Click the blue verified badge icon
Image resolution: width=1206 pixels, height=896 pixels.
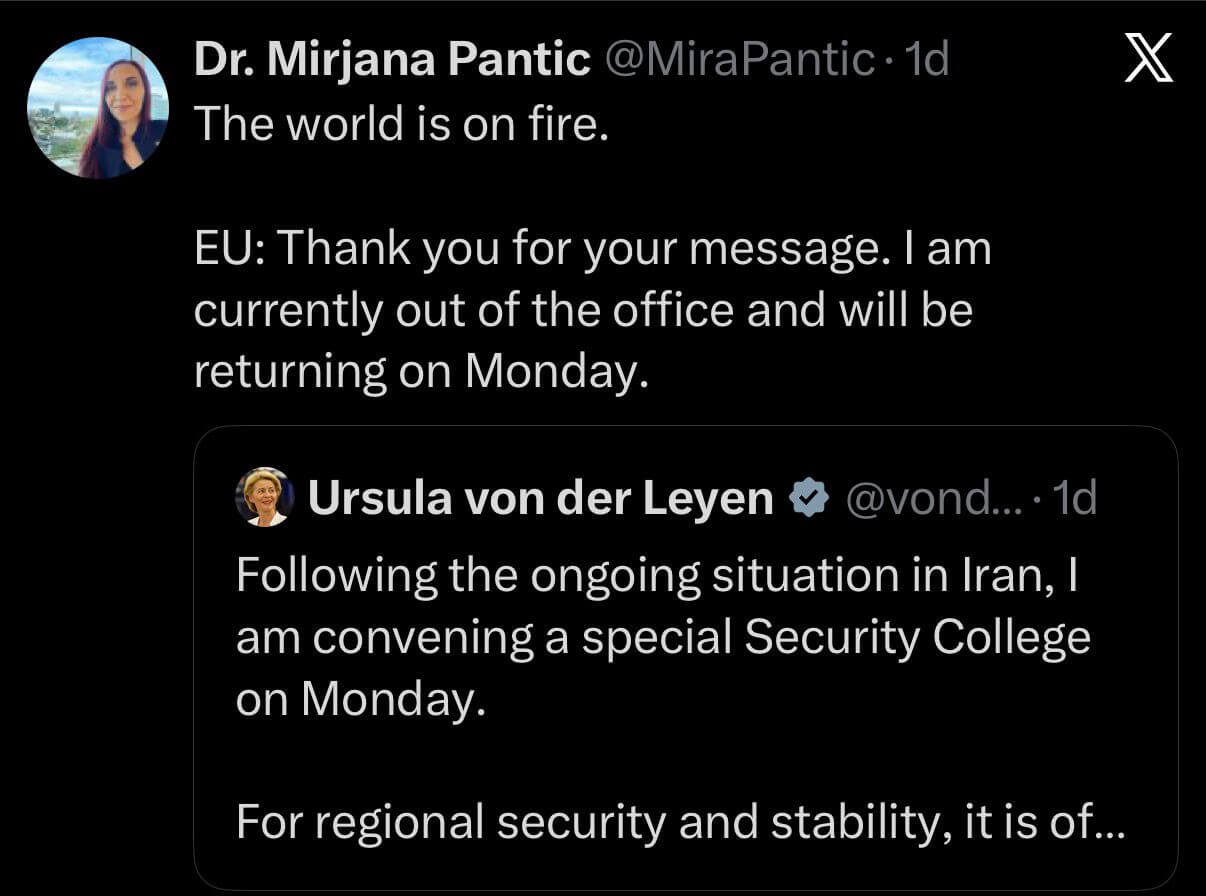tap(809, 497)
